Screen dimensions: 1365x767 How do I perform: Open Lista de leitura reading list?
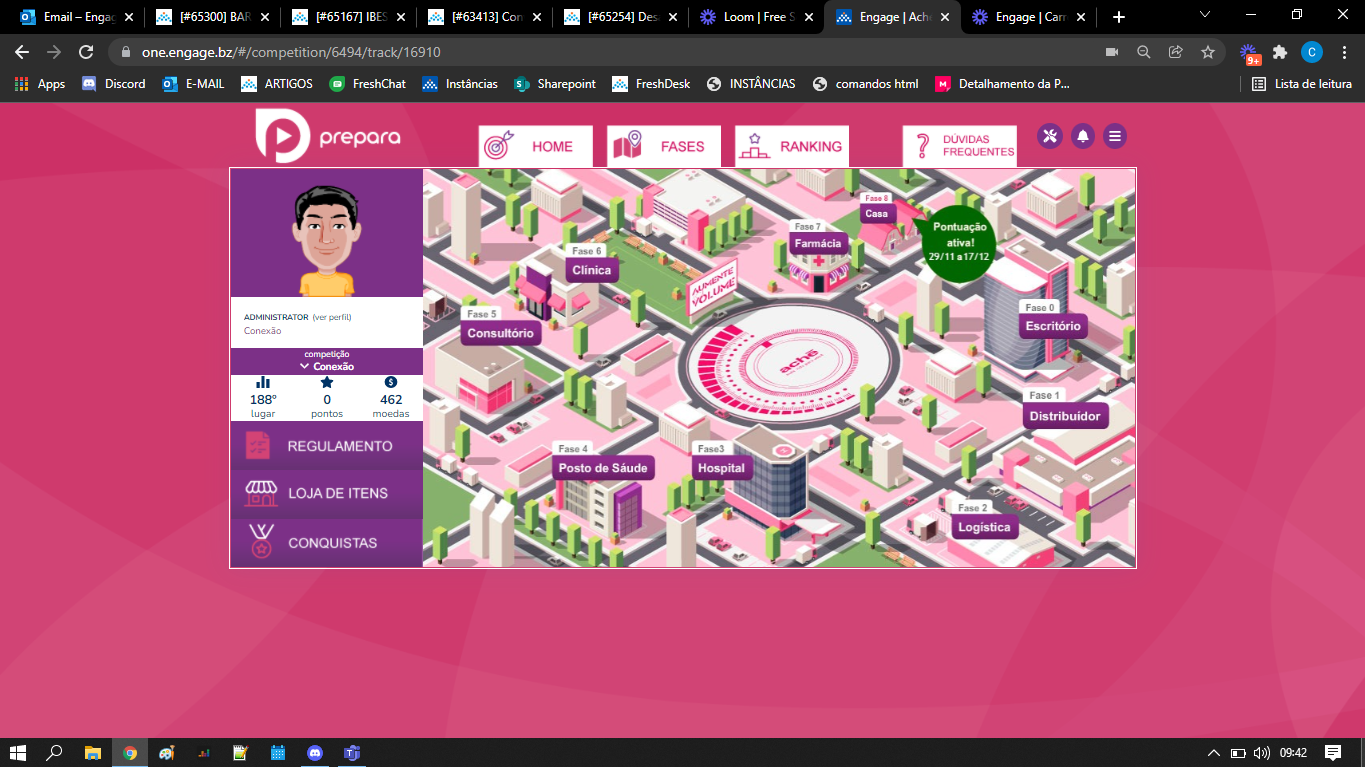pyautogui.click(x=1302, y=84)
